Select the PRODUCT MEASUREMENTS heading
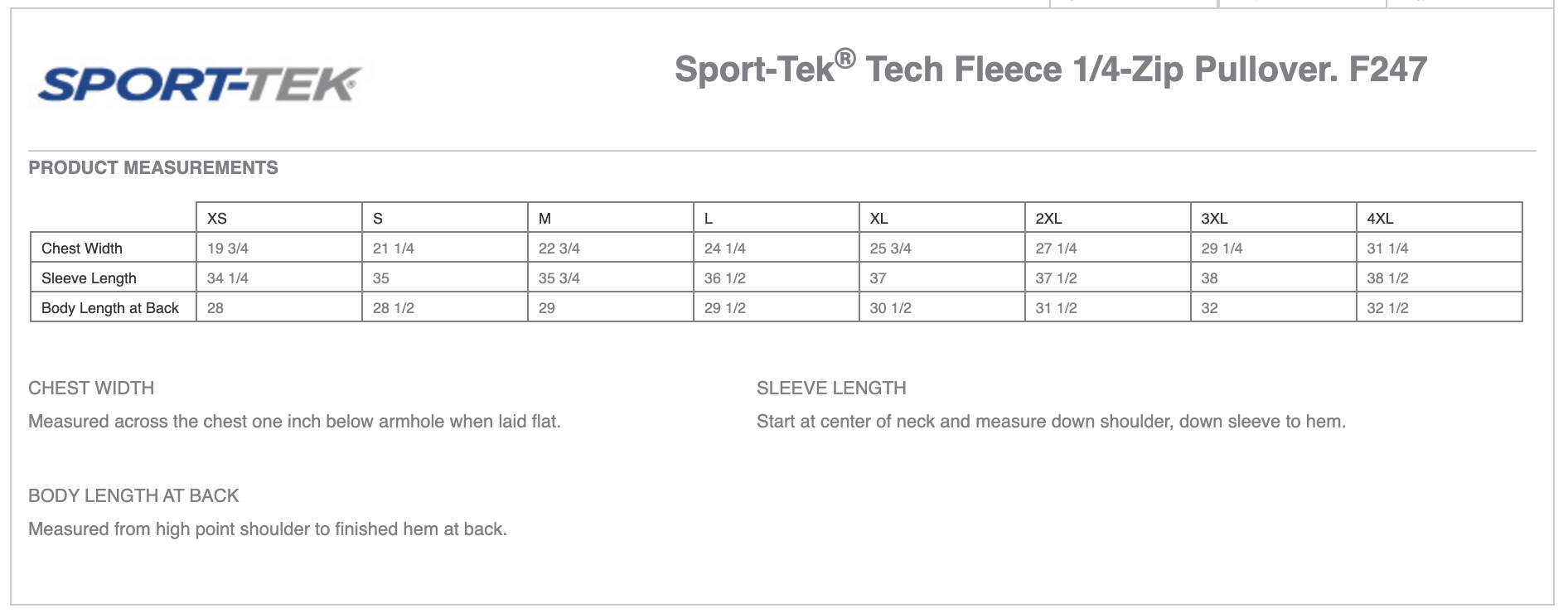1568x613 pixels. pos(153,168)
